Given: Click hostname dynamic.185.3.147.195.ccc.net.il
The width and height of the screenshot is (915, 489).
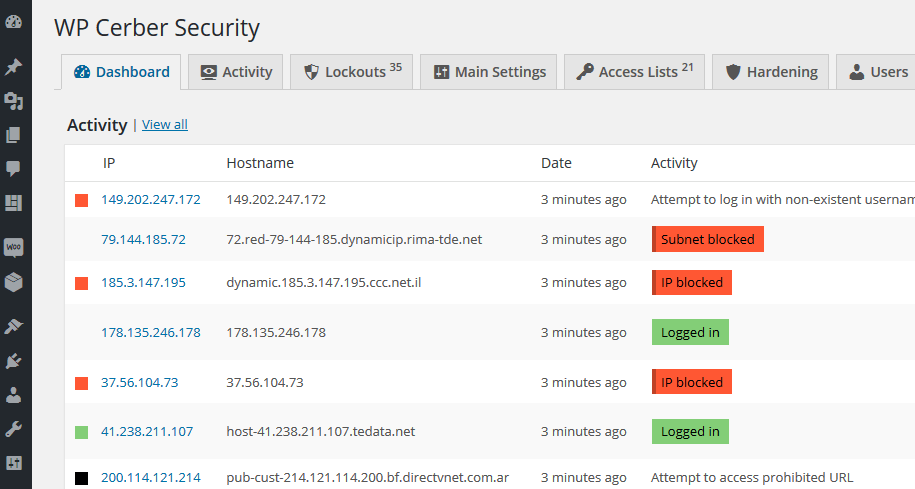Looking at the screenshot, I should [324, 282].
